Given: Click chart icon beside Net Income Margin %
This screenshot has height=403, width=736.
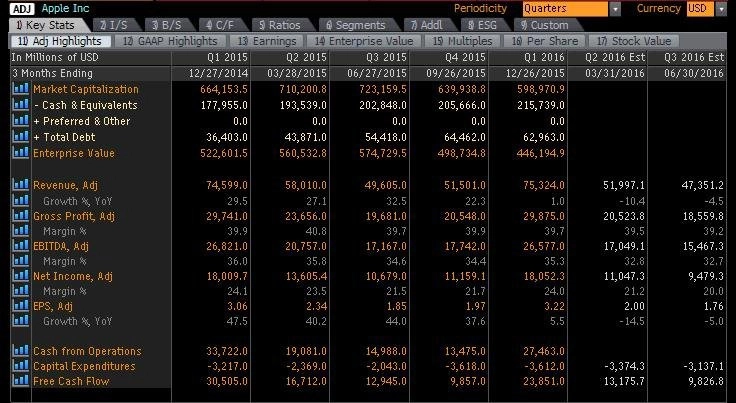Looking at the screenshot, I should coord(21,291).
